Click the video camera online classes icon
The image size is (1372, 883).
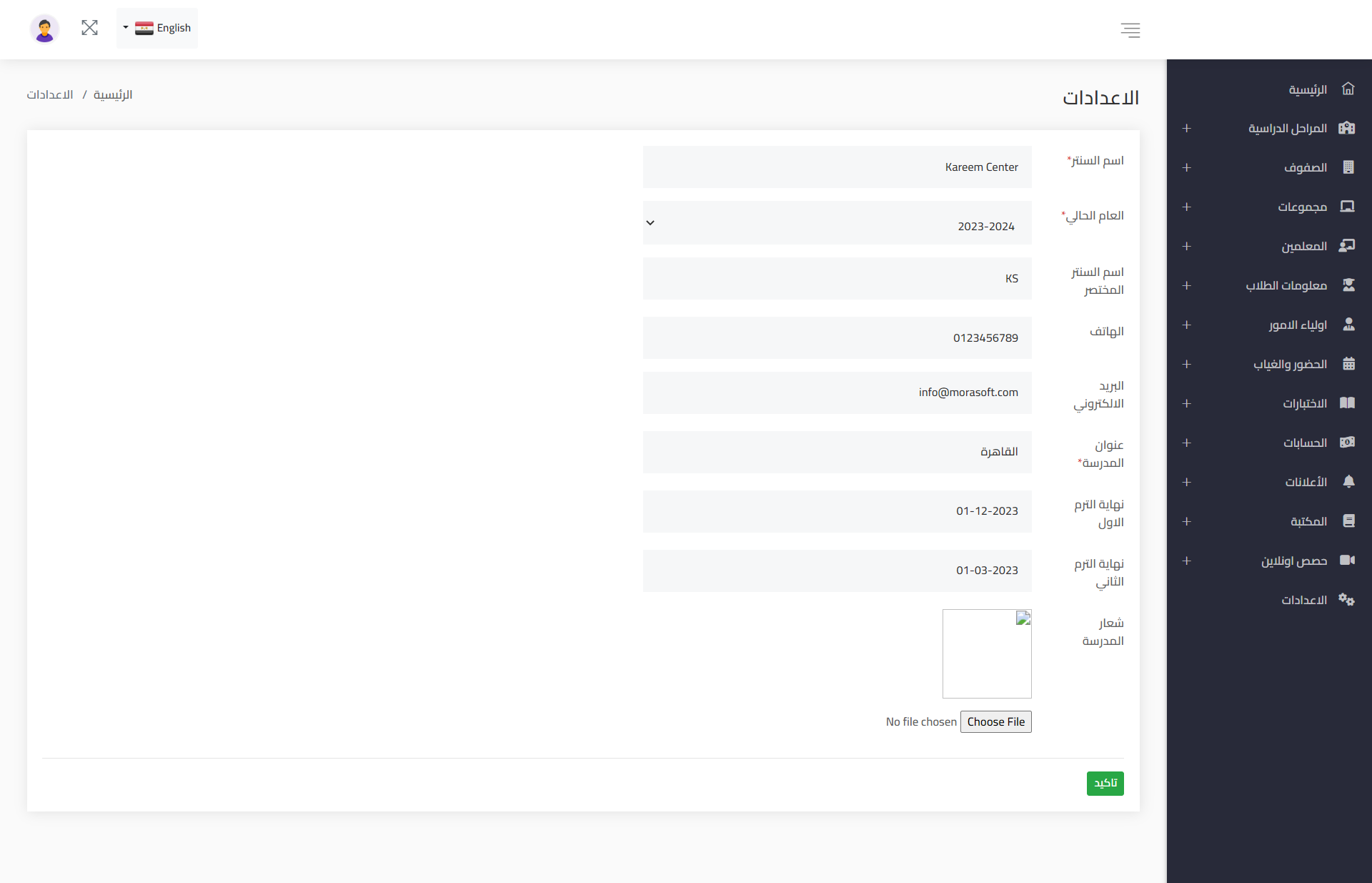coord(1347,561)
